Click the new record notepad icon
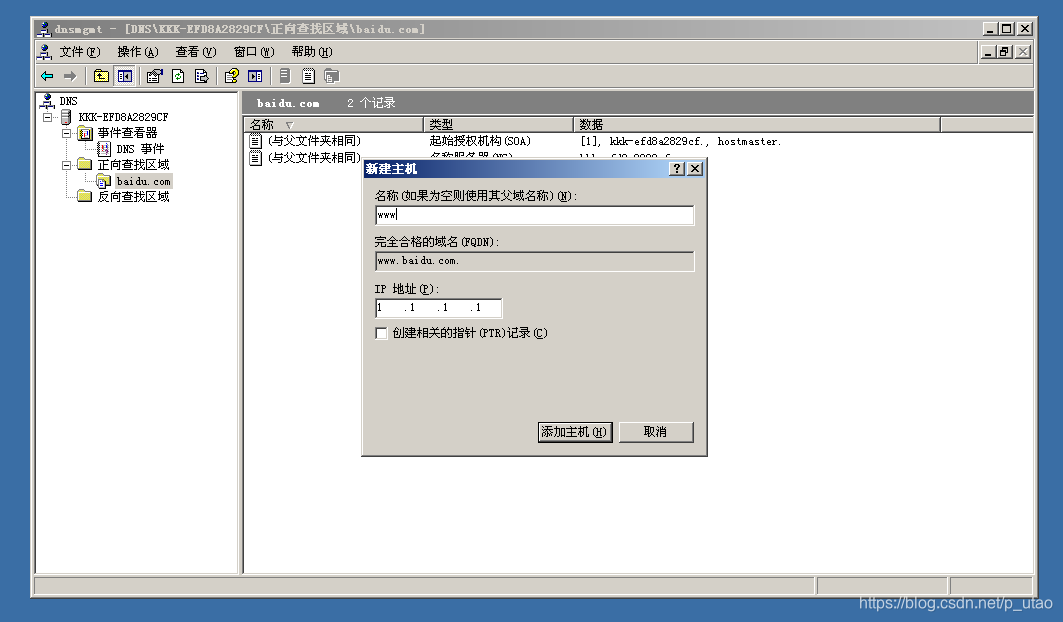The image size is (1063, 622). (x=308, y=76)
